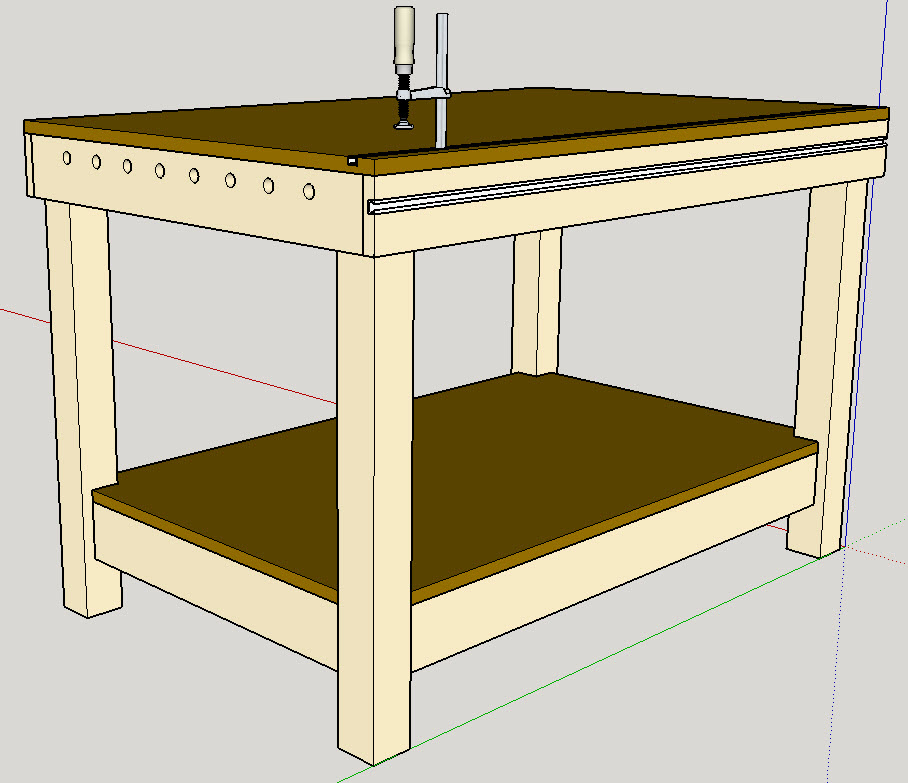The height and width of the screenshot is (783, 908).
Task: Click the rightmost dog hole in apron
Action: pos(309,191)
